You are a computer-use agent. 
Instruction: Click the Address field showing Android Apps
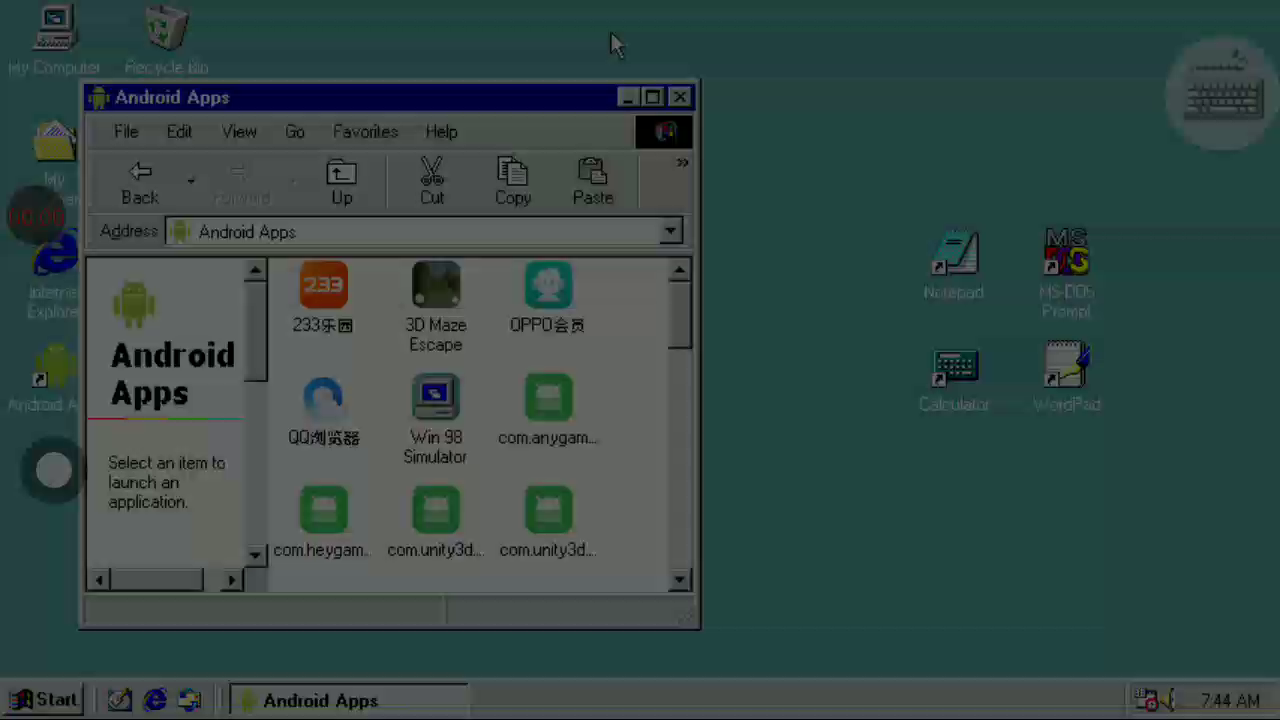[x=424, y=231]
